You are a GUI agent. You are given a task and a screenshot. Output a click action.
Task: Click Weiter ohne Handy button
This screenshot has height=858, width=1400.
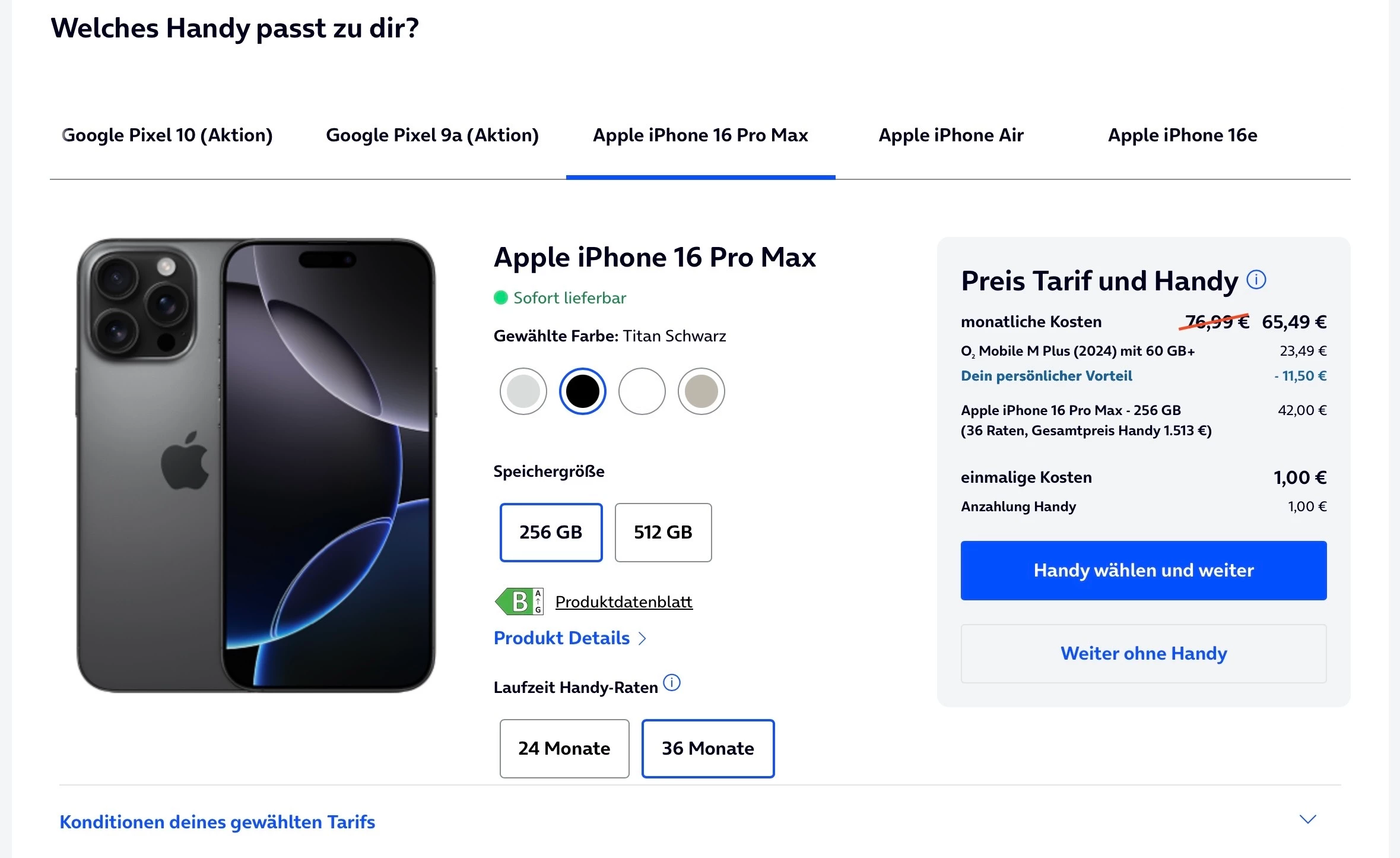[x=1143, y=653]
